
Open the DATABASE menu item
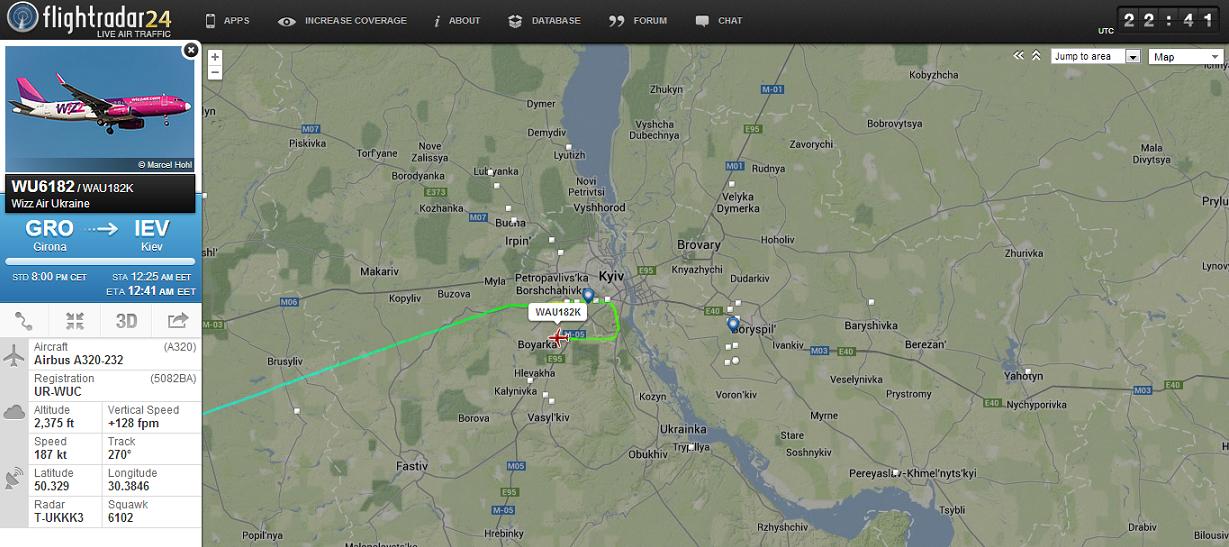[x=544, y=21]
